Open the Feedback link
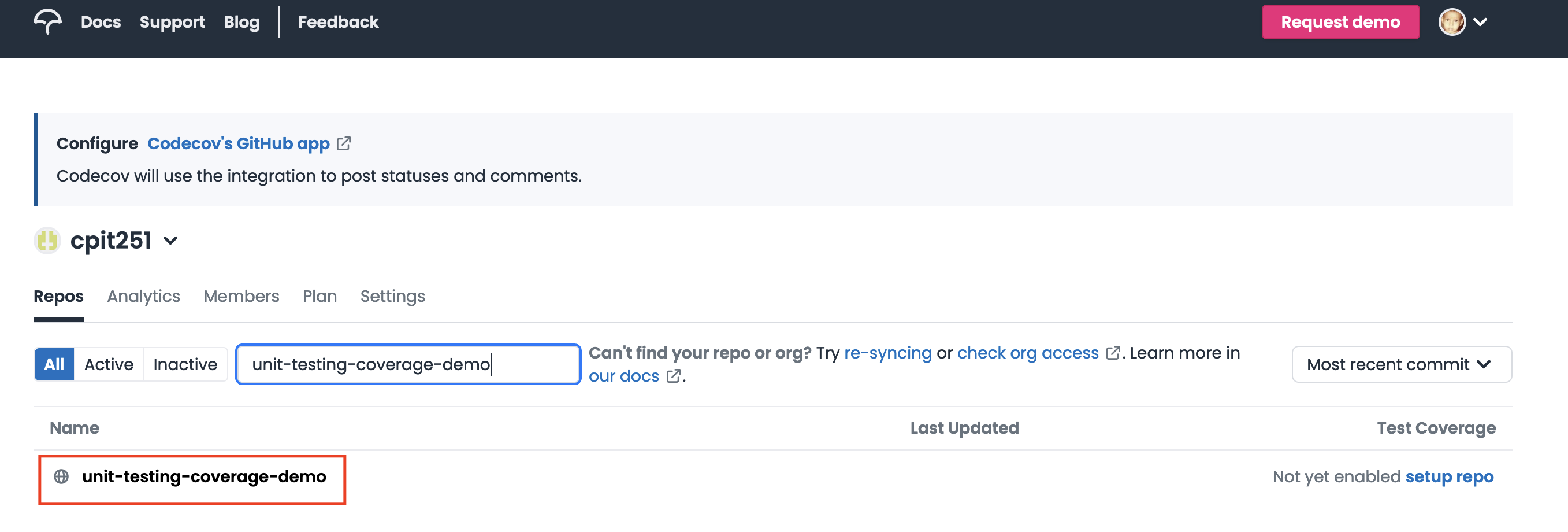Screen dimensions: 1568x532 click(x=338, y=22)
